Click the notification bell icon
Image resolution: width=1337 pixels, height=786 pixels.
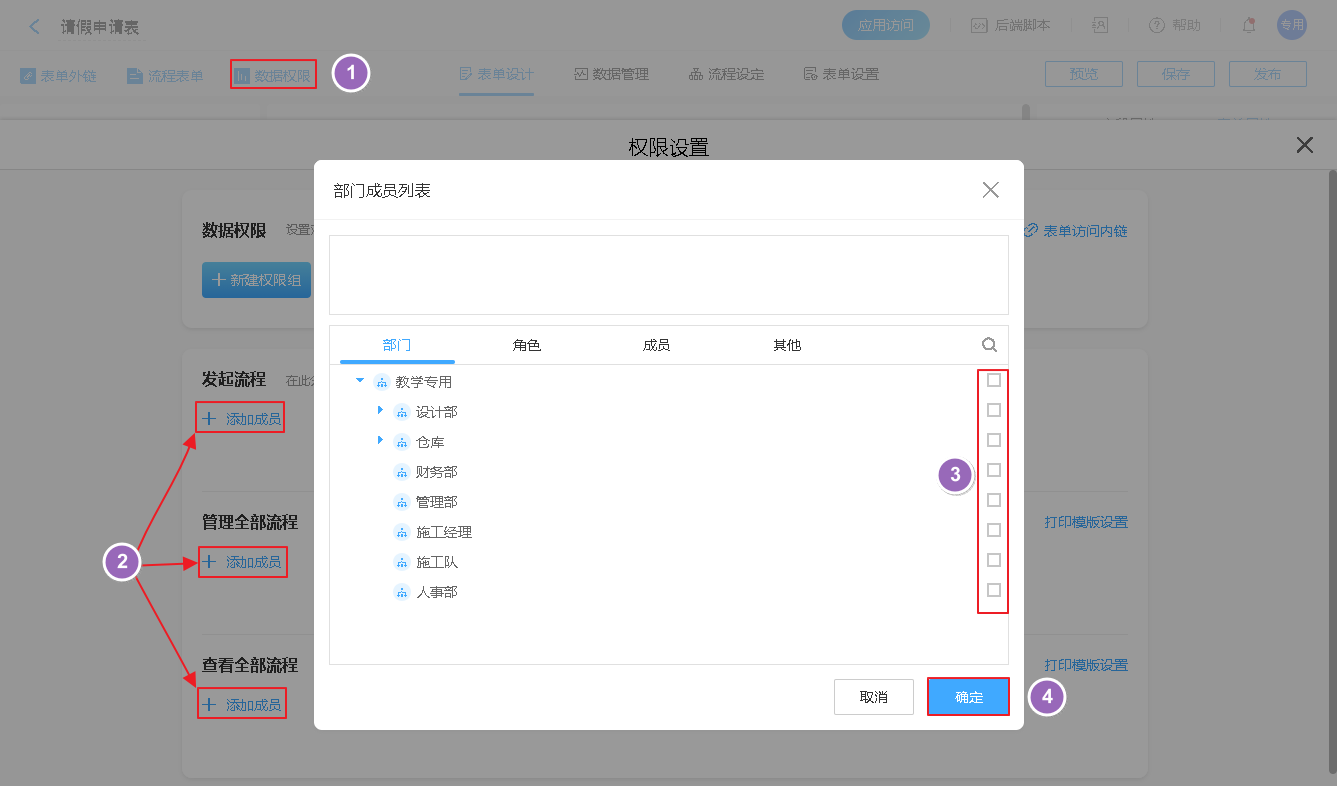click(1248, 26)
